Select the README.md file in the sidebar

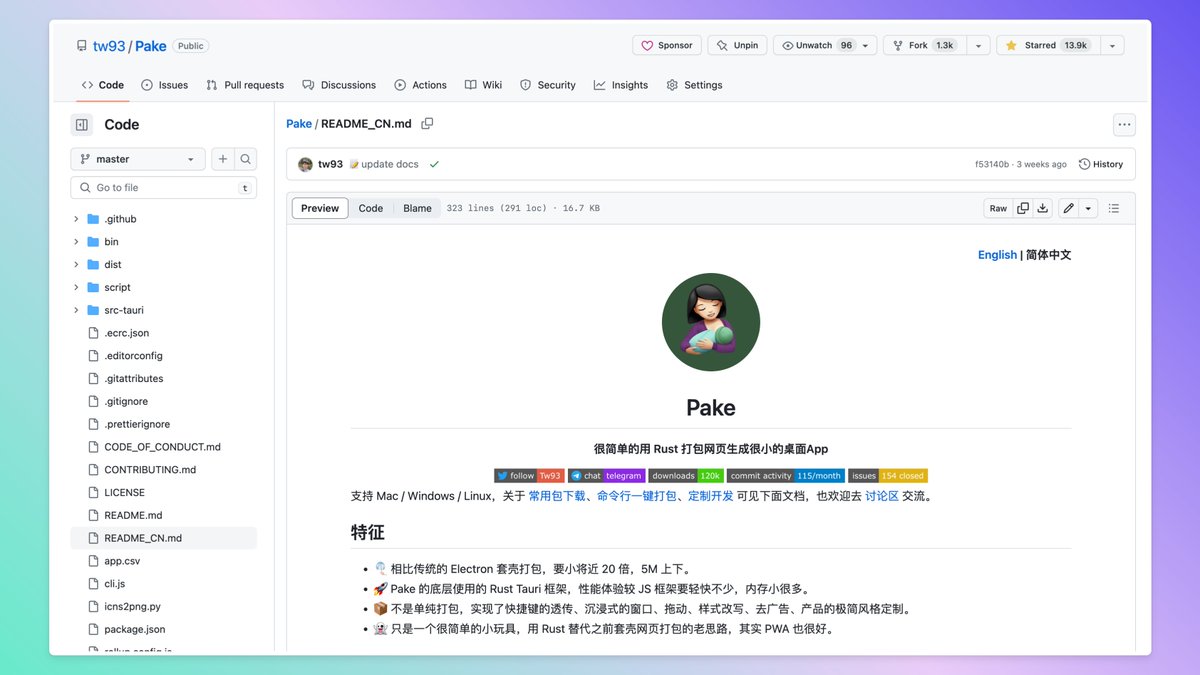(131, 515)
